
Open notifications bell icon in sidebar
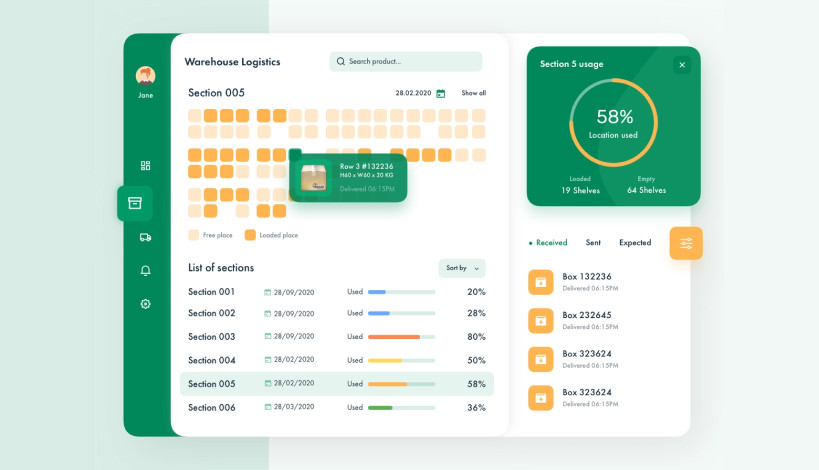pos(145,271)
